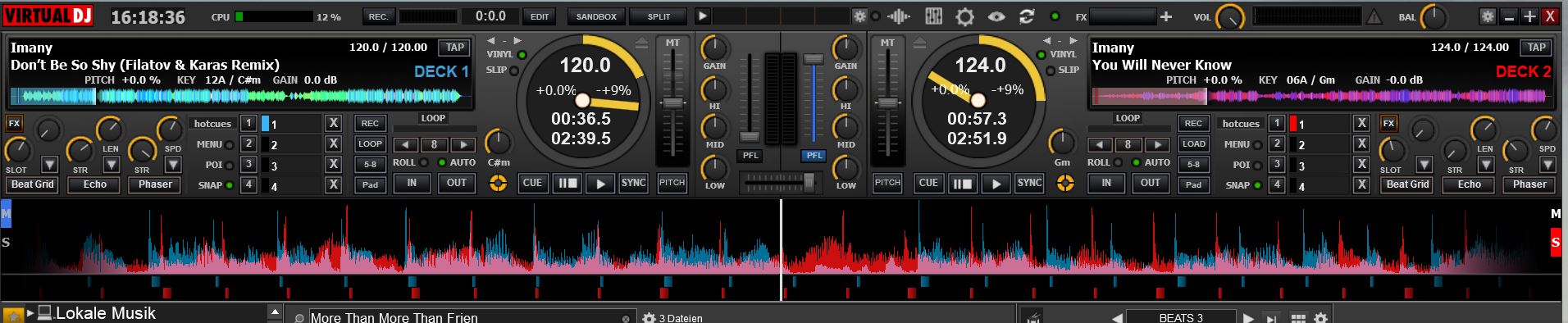Open the master FX selection box

tap(1123, 16)
